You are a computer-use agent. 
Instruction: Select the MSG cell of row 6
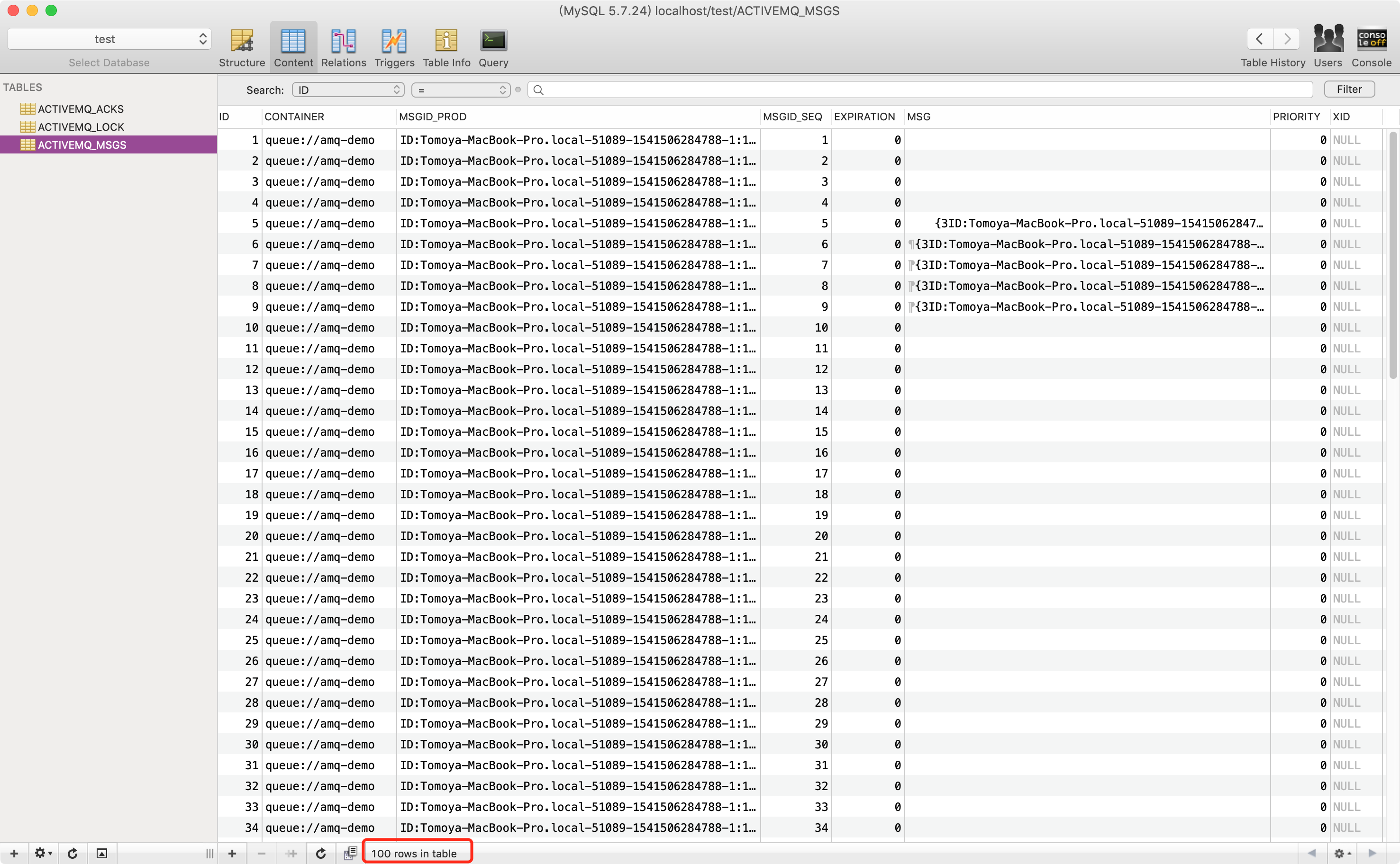click(x=1087, y=244)
